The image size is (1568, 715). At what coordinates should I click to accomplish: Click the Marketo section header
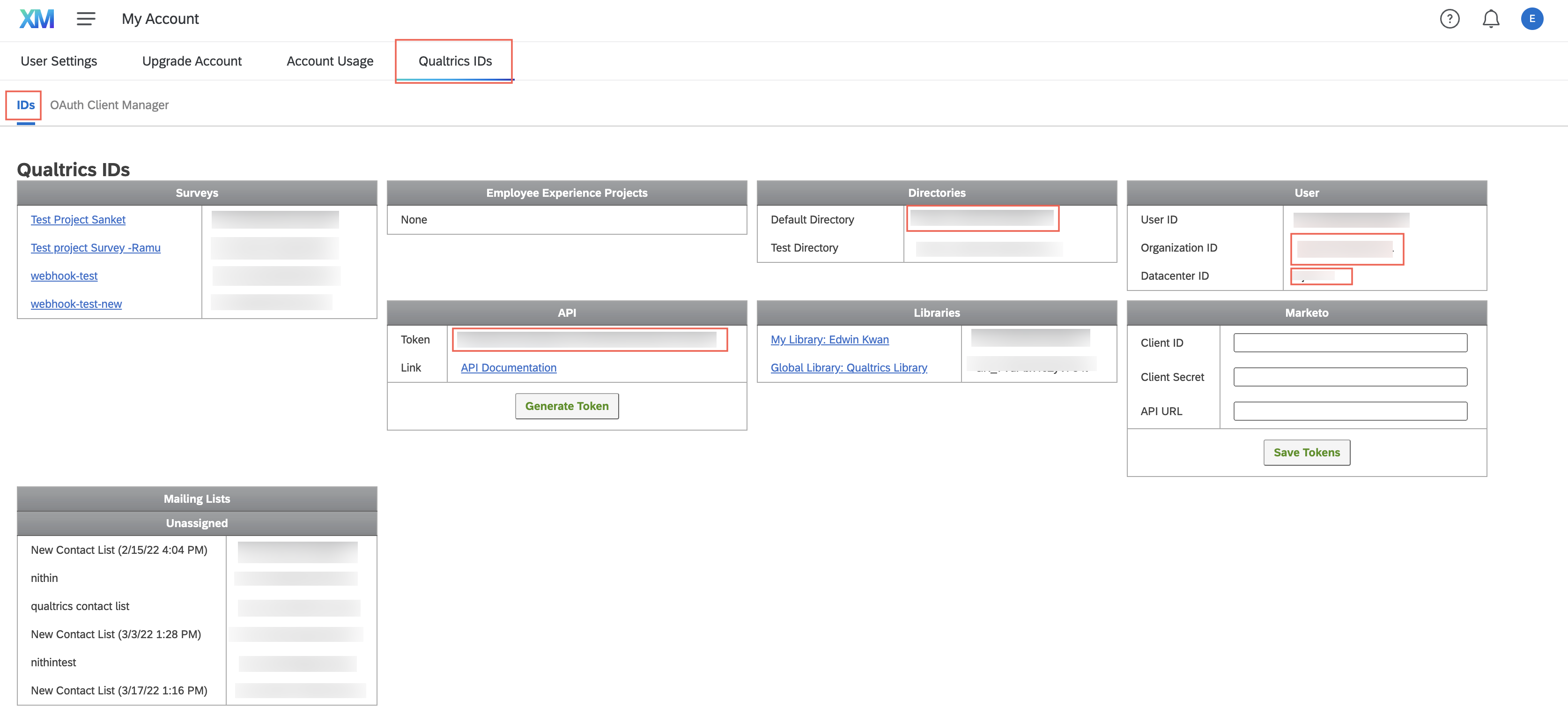tap(1306, 313)
